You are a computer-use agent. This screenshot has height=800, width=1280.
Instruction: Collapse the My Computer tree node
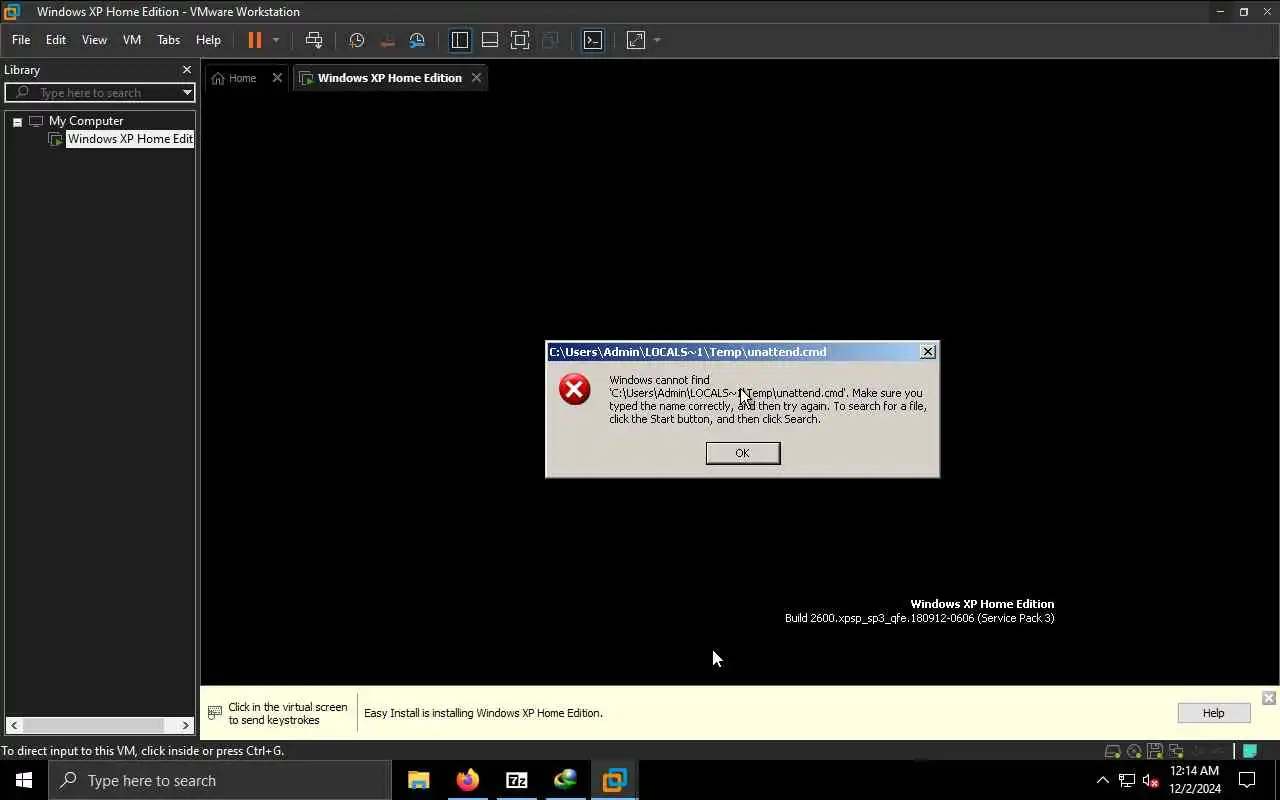point(17,121)
